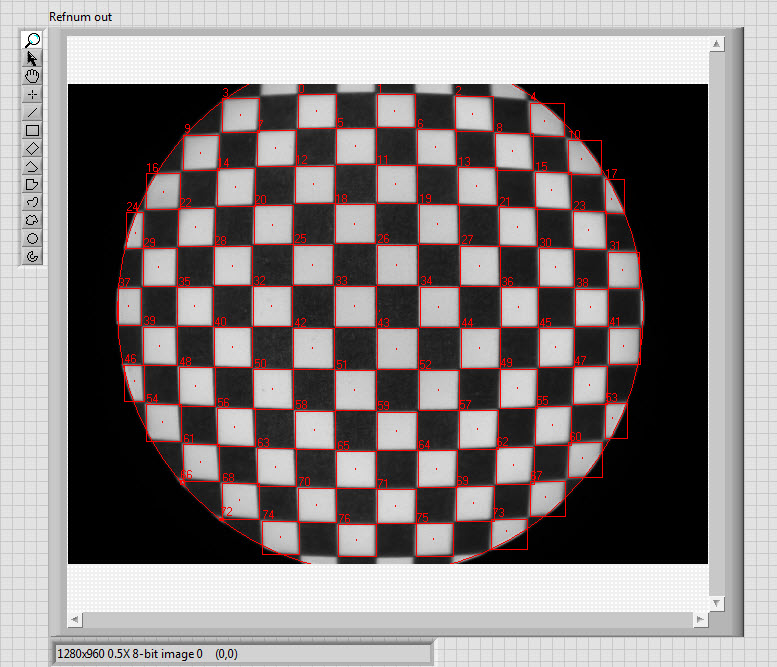Select the Line drawing tool
Image resolution: width=777 pixels, height=667 pixels.
(32, 112)
